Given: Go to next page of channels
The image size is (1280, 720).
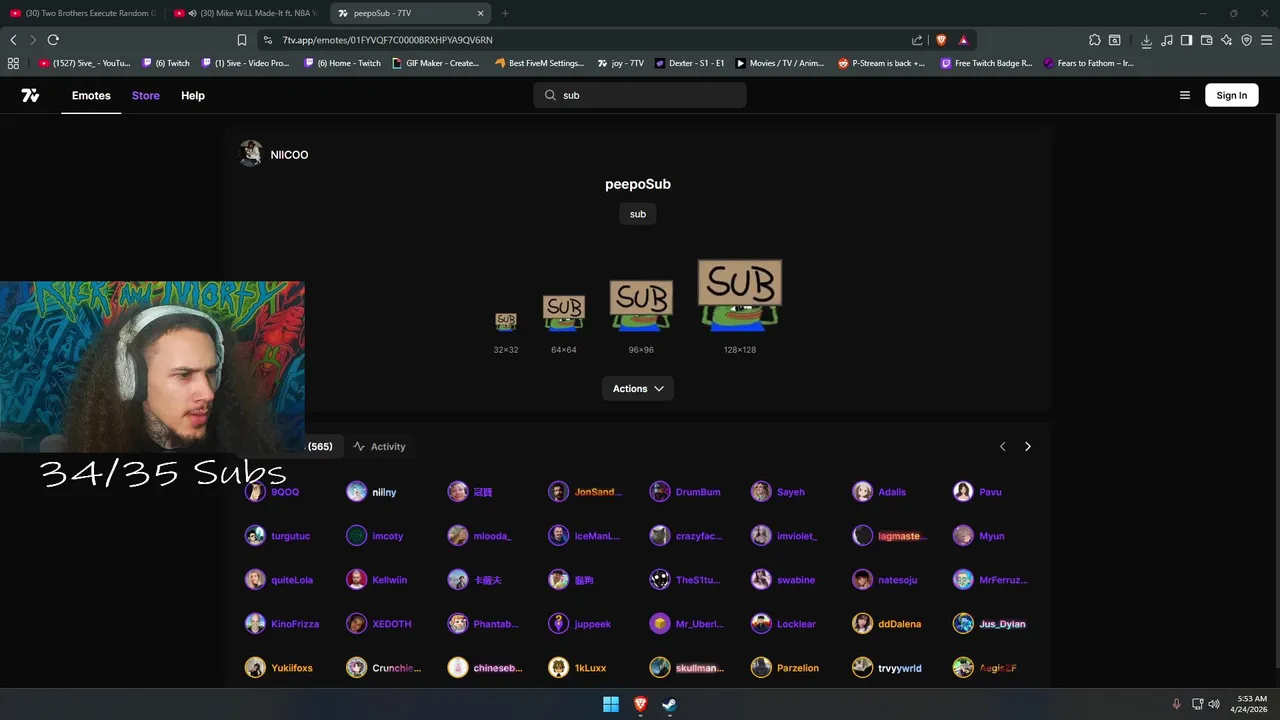Looking at the screenshot, I should click(1027, 447).
